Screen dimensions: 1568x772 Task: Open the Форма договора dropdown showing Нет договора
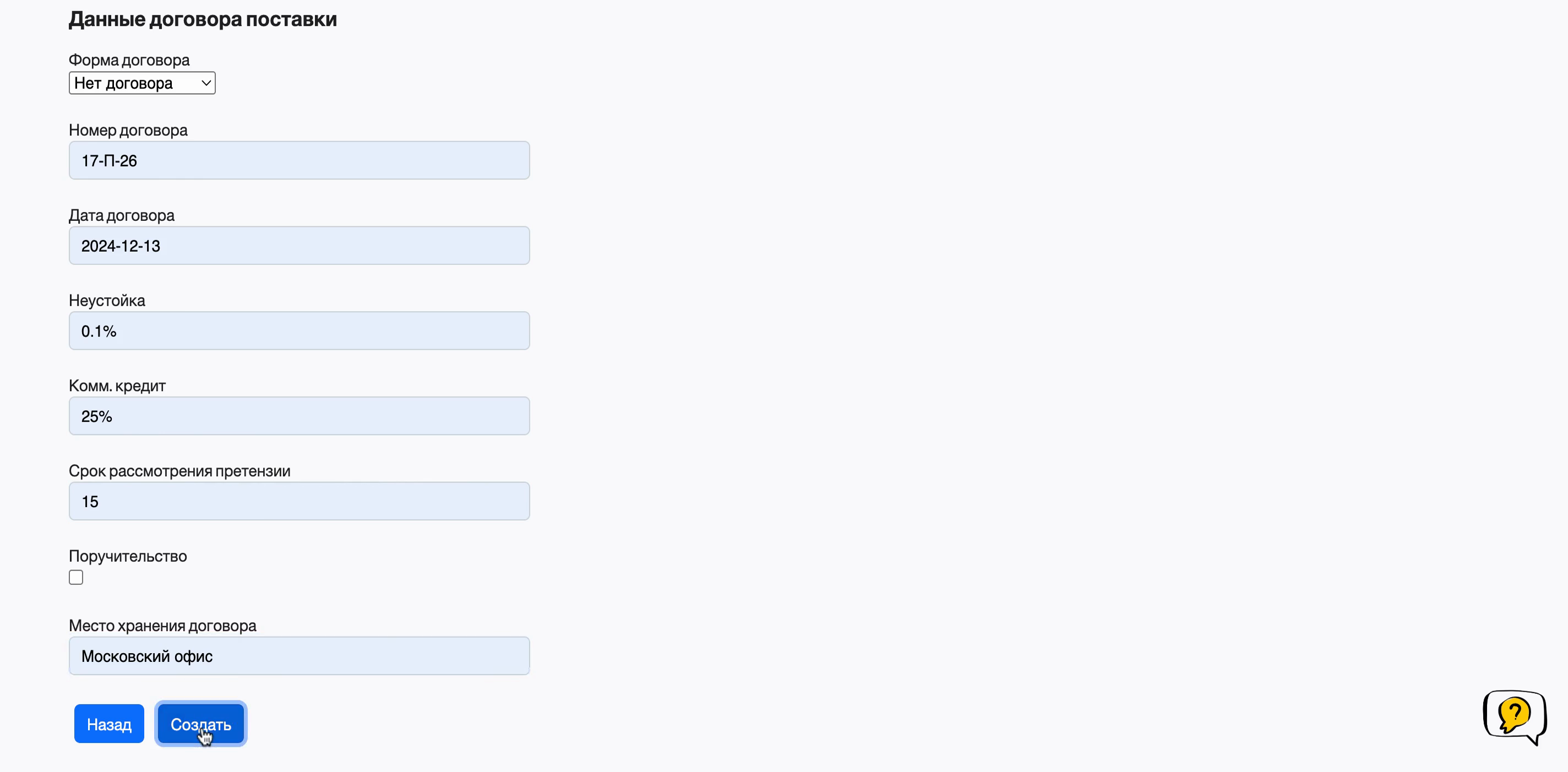[142, 83]
